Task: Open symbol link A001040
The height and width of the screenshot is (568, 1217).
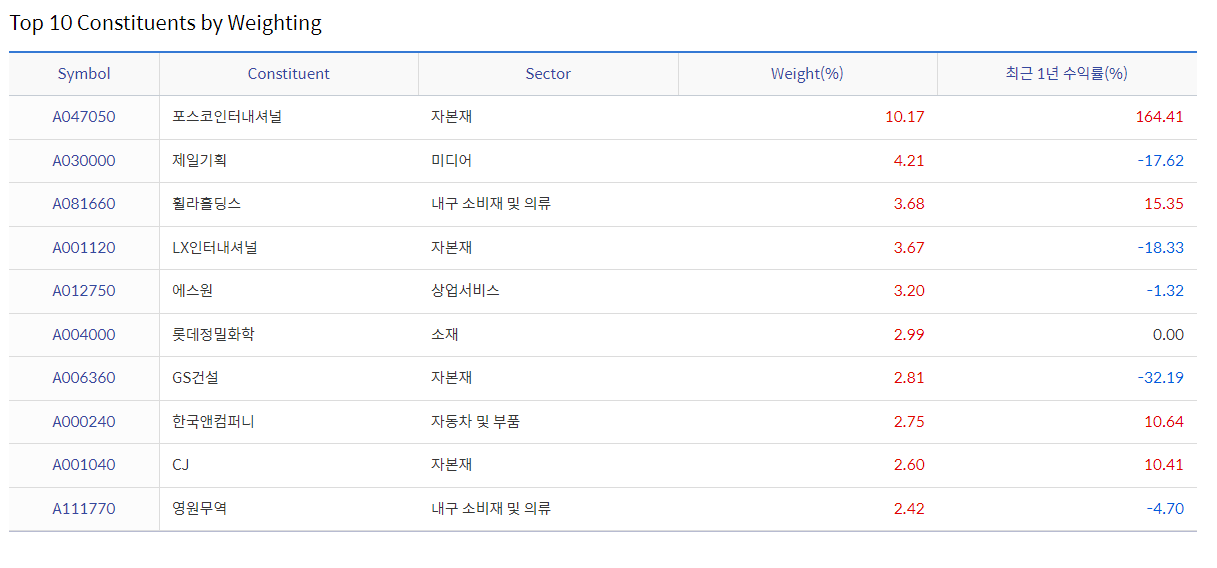Action: 84,465
